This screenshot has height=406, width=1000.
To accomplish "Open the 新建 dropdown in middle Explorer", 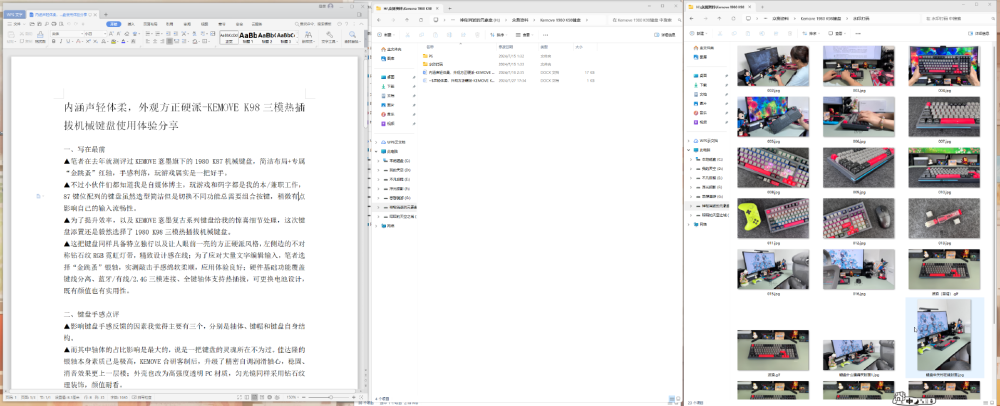I will 386,35.
